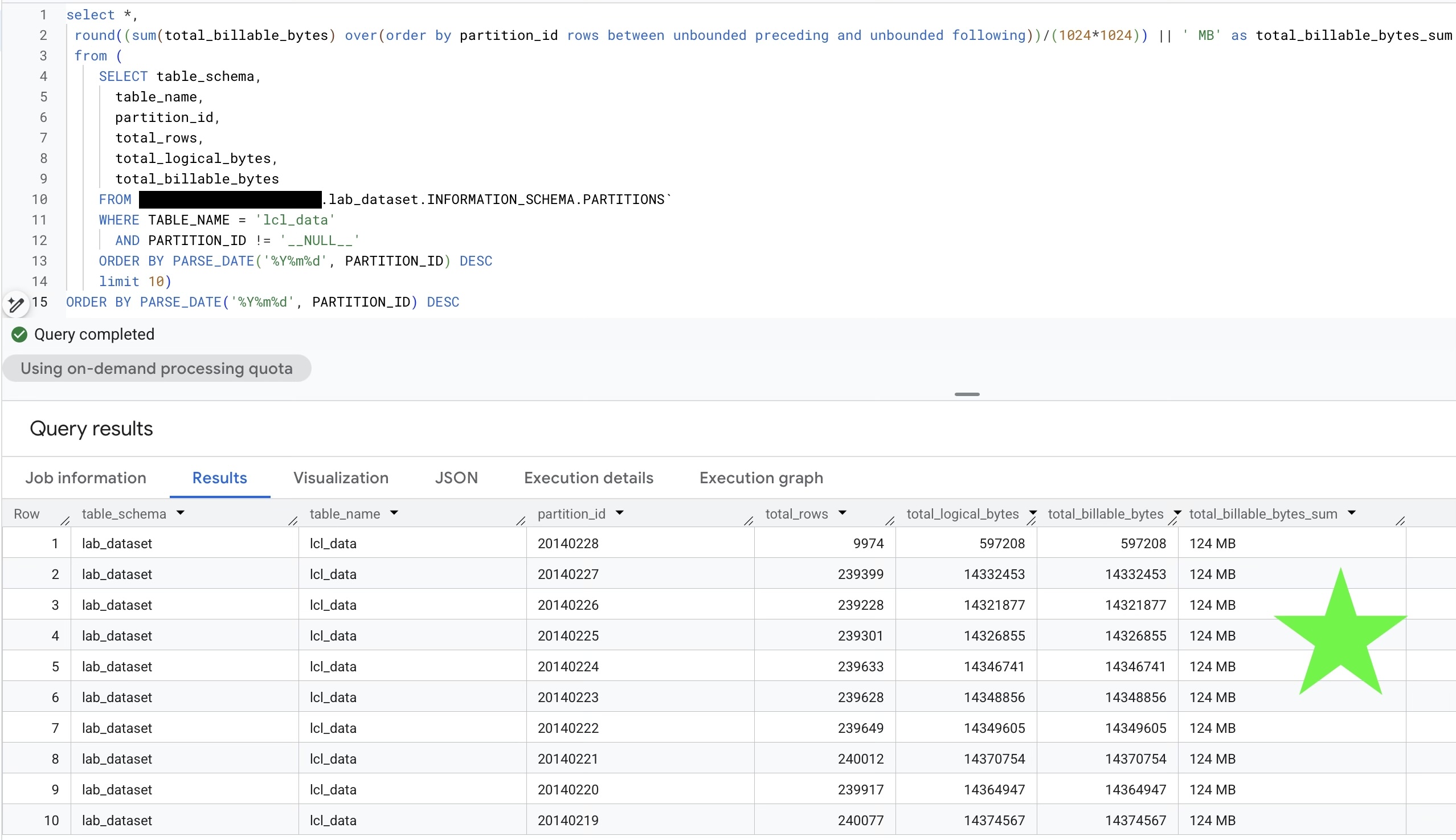1456x840 pixels.
Task: Open the partition_id column dropdown arrow
Action: 620,513
